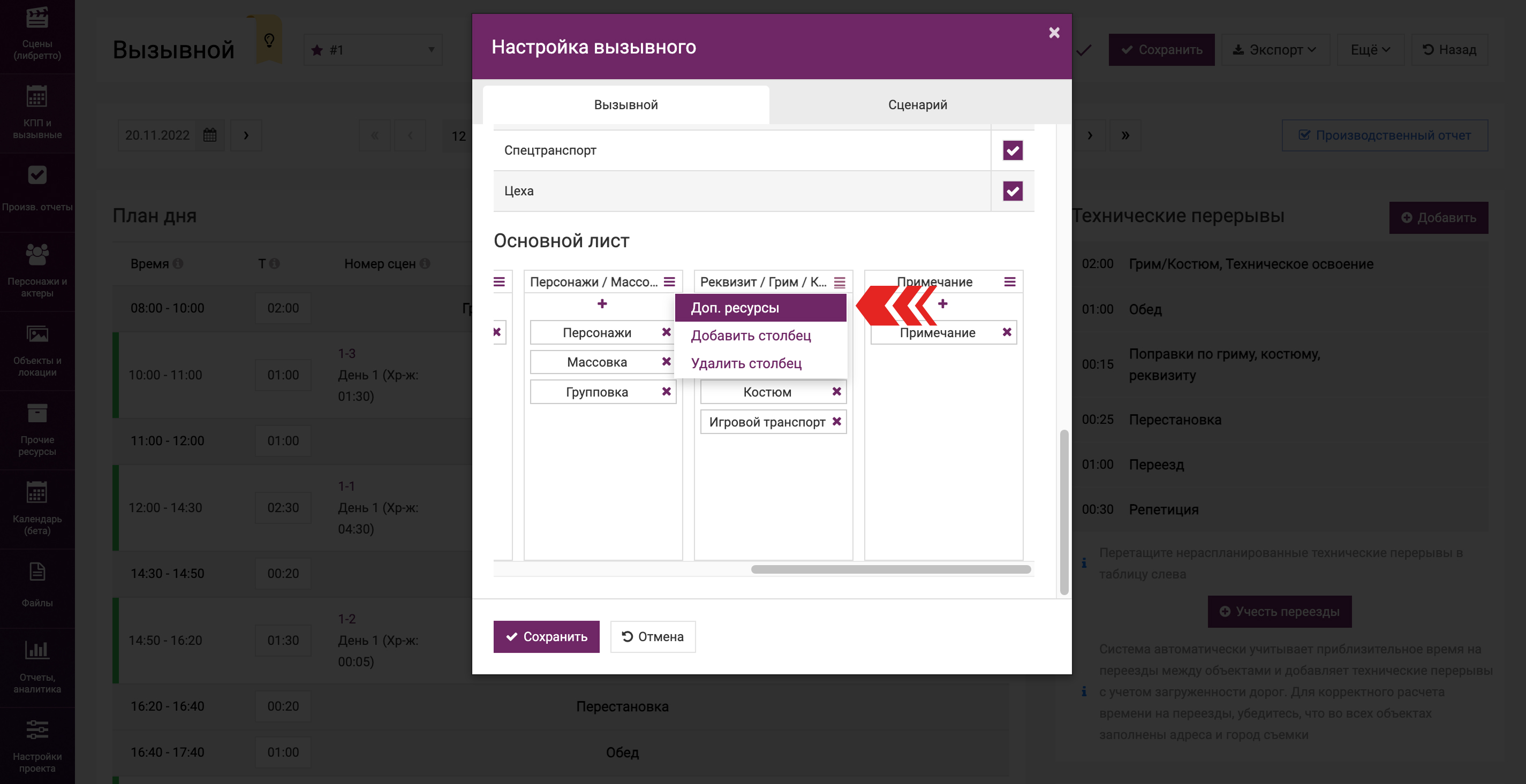Click the 02:00 duration field for 08:00 - 10:00

[283, 308]
